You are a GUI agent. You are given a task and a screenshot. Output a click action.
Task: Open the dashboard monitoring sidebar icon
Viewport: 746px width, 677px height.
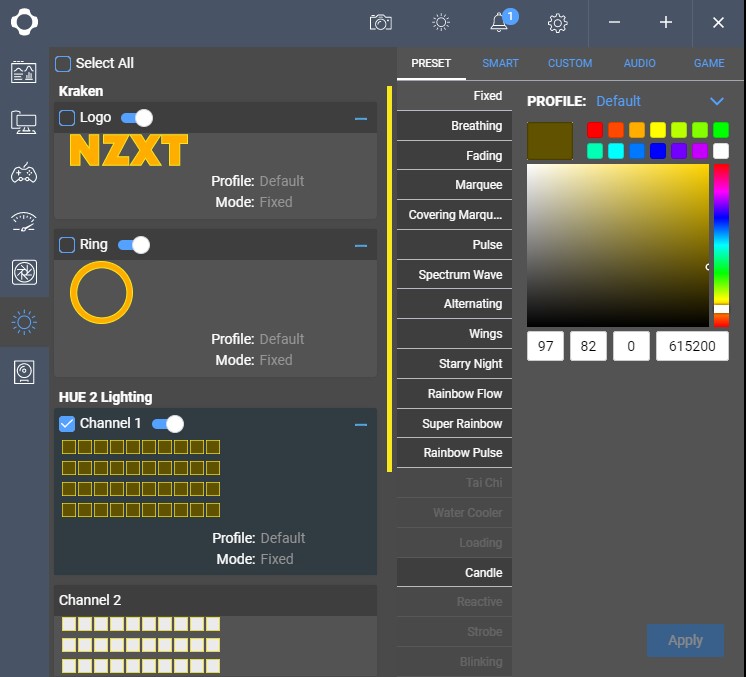24,72
